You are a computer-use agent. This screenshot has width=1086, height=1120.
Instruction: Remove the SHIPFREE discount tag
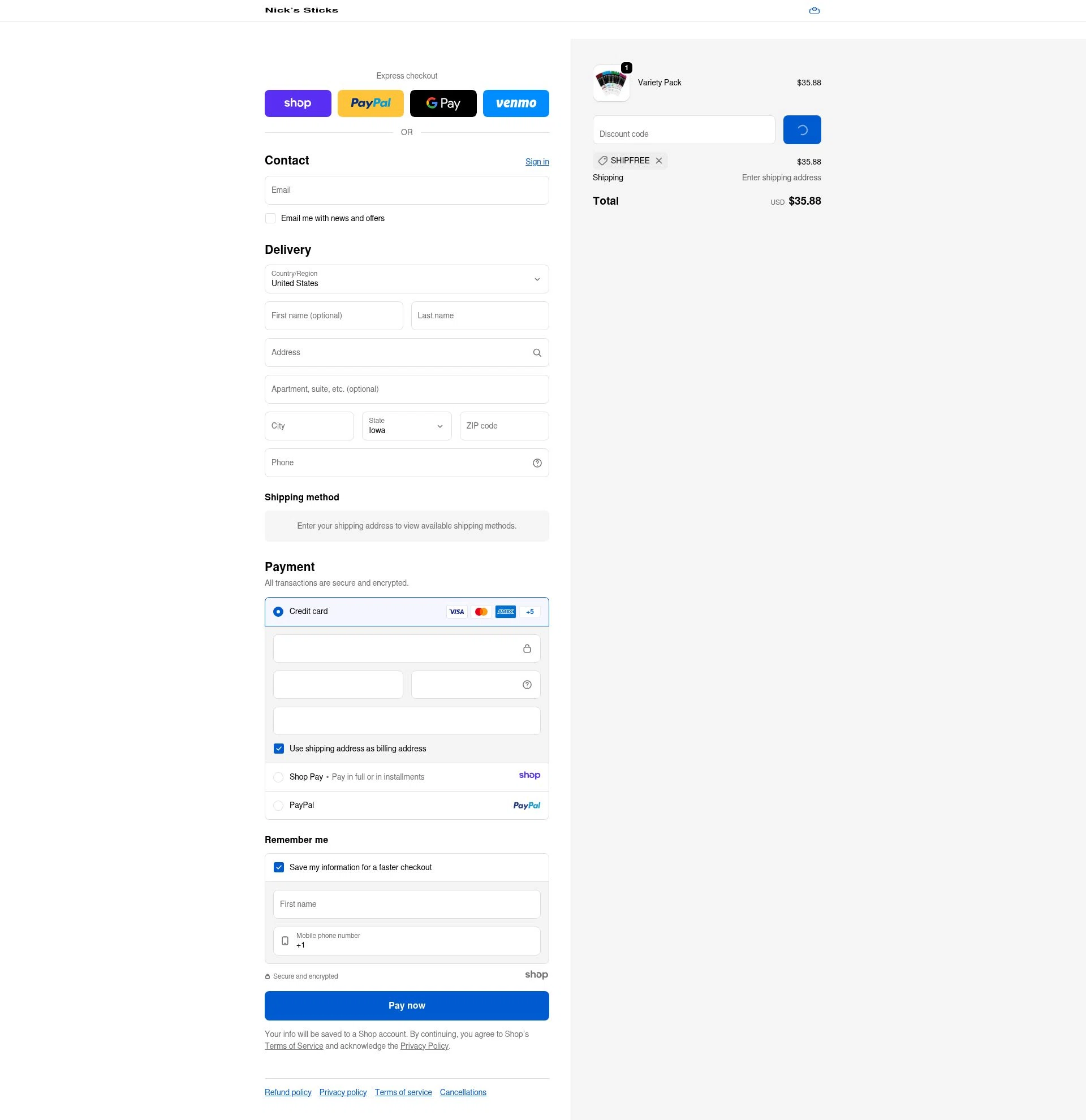click(659, 161)
